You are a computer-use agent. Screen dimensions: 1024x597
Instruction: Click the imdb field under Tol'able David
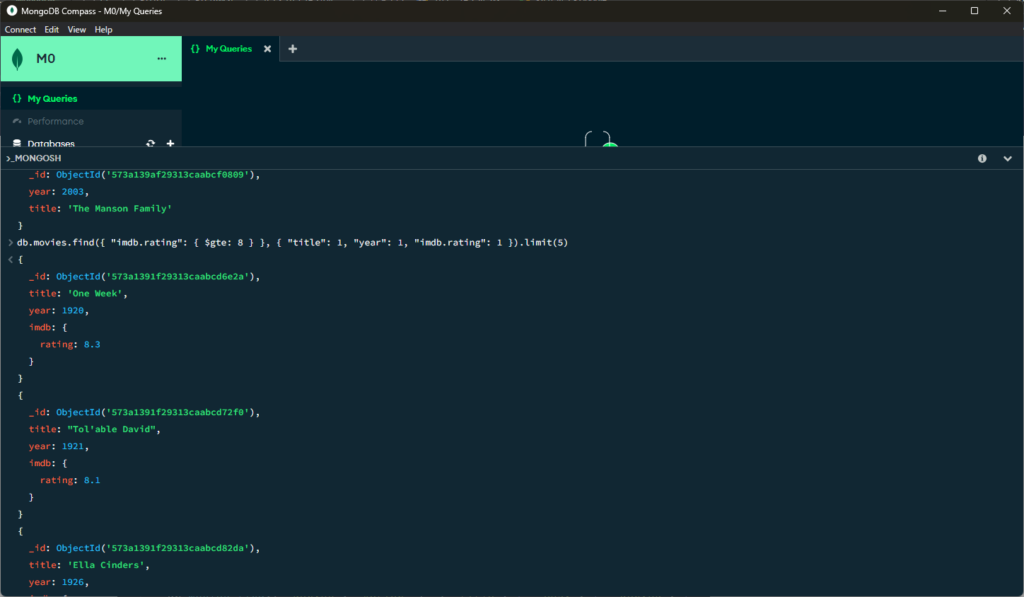pyautogui.click(x=39, y=464)
